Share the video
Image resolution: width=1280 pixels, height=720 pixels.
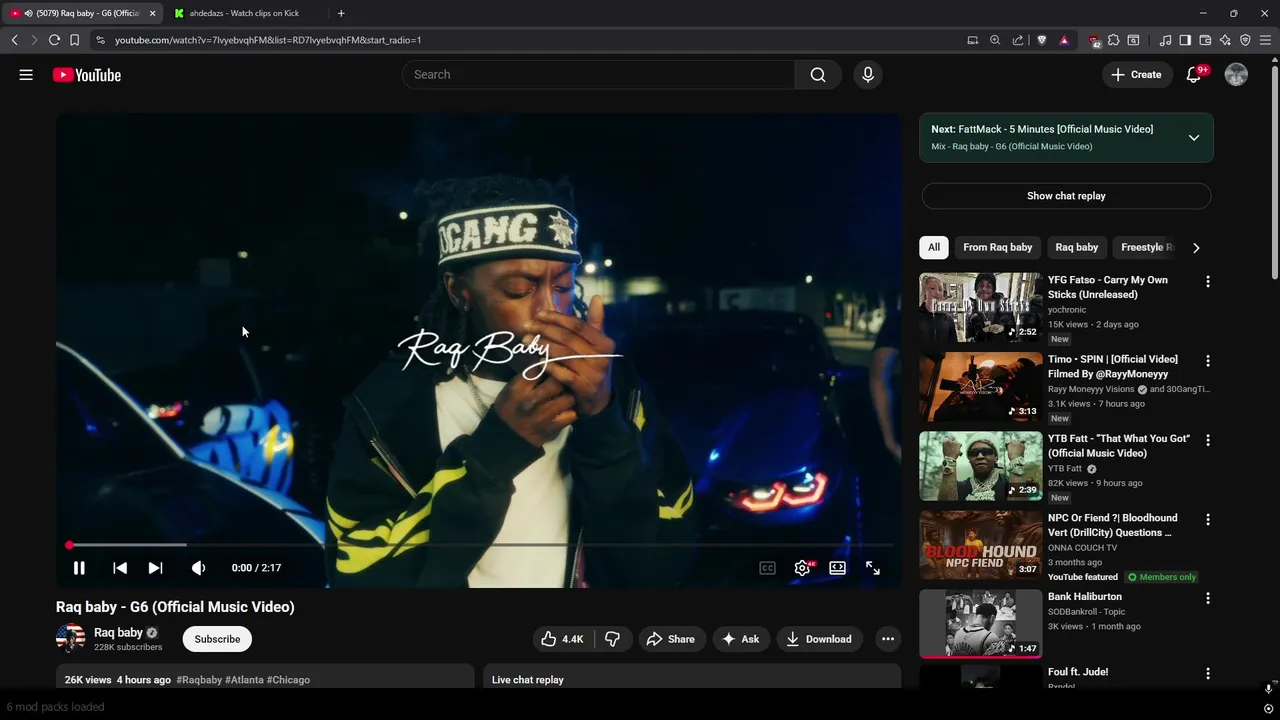click(x=670, y=639)
